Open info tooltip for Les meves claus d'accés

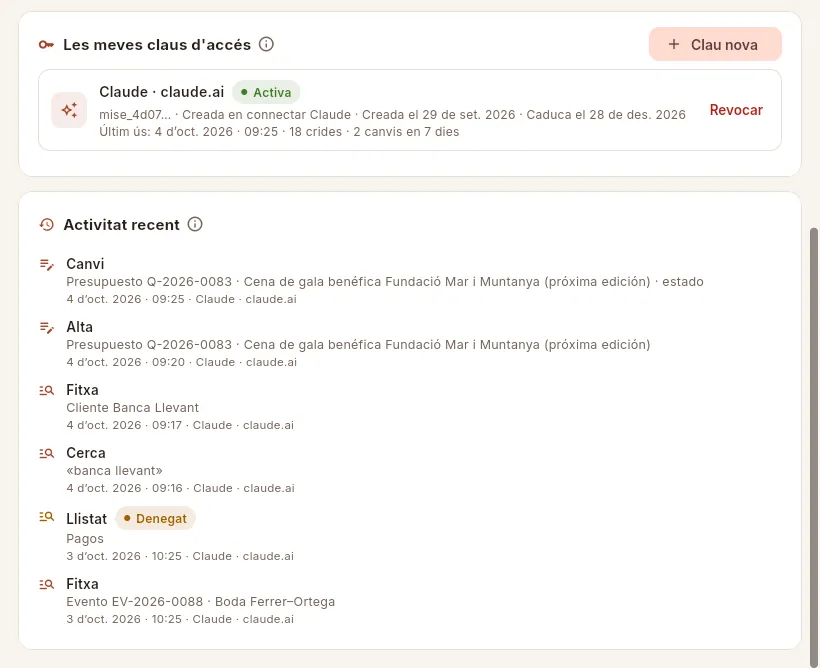(x=266, y=44)
